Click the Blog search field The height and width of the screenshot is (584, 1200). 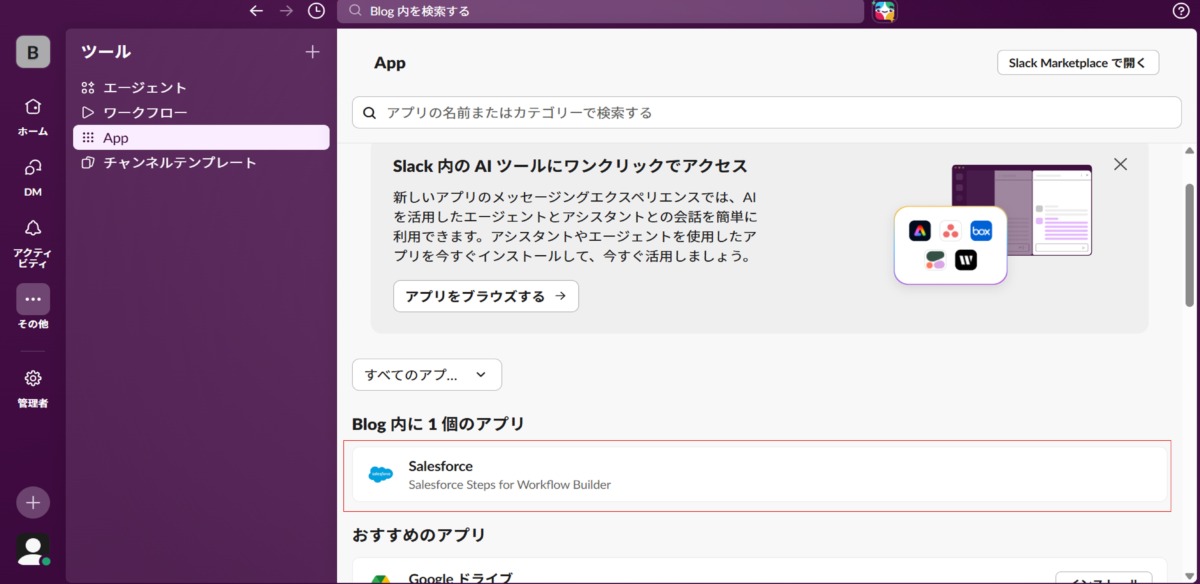click(x=600, y=11)
